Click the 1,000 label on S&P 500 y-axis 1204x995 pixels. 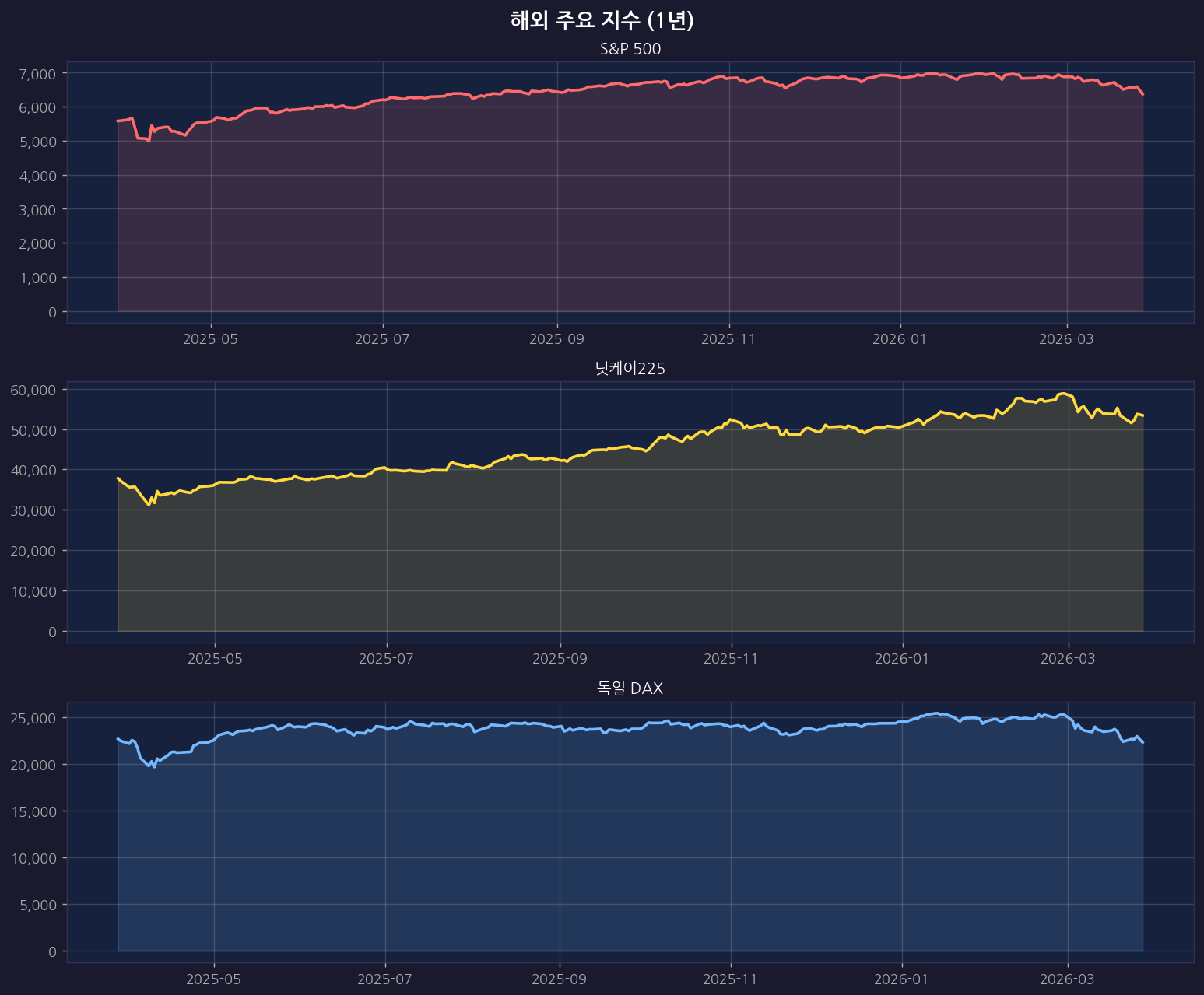pos(37,278)
